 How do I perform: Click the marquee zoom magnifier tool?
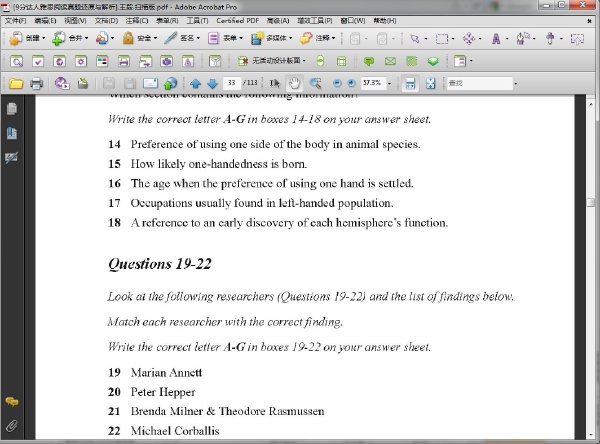316,83
